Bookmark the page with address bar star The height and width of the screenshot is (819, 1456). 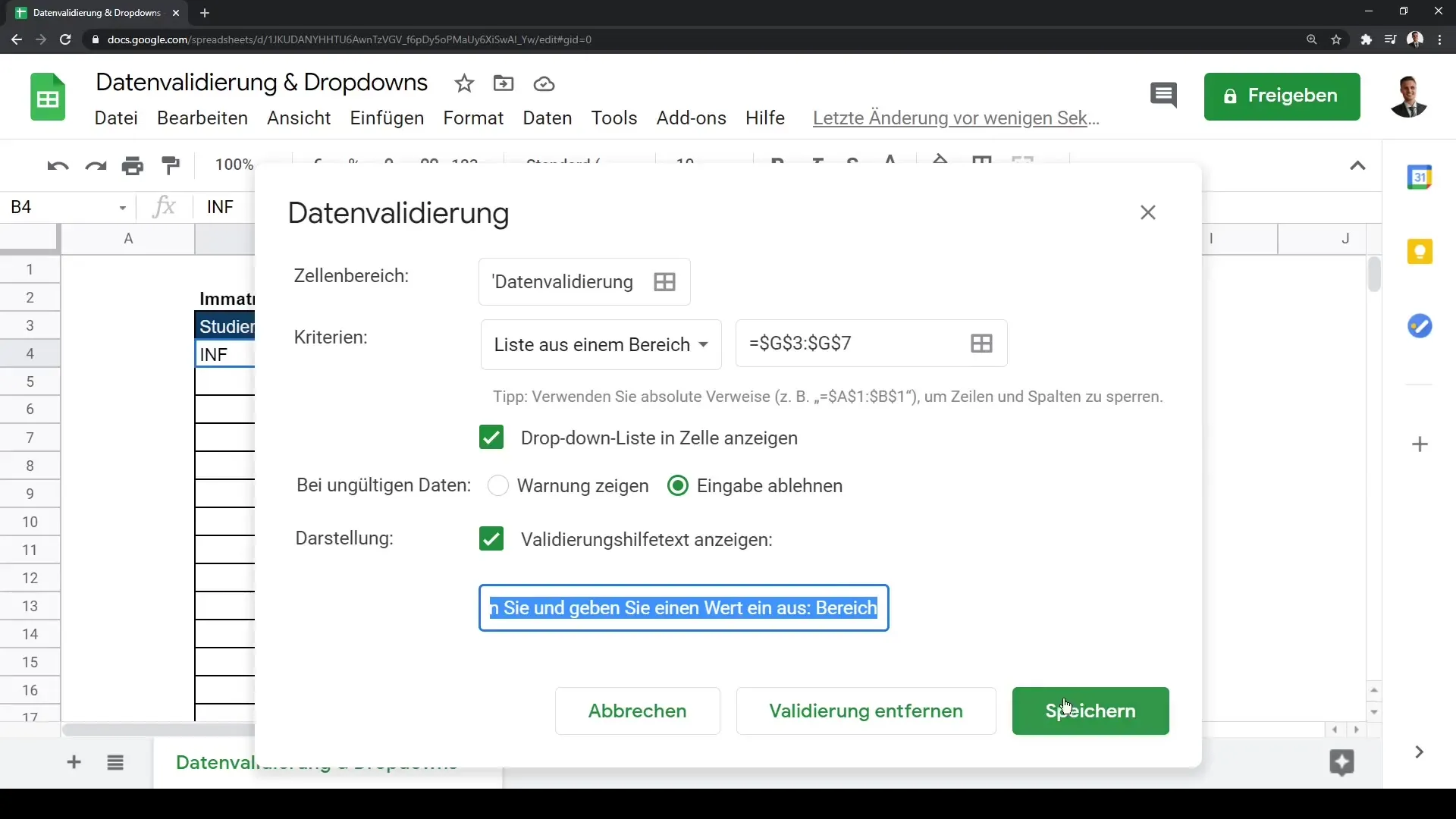pyautogui.click(x=1336, y=39)
